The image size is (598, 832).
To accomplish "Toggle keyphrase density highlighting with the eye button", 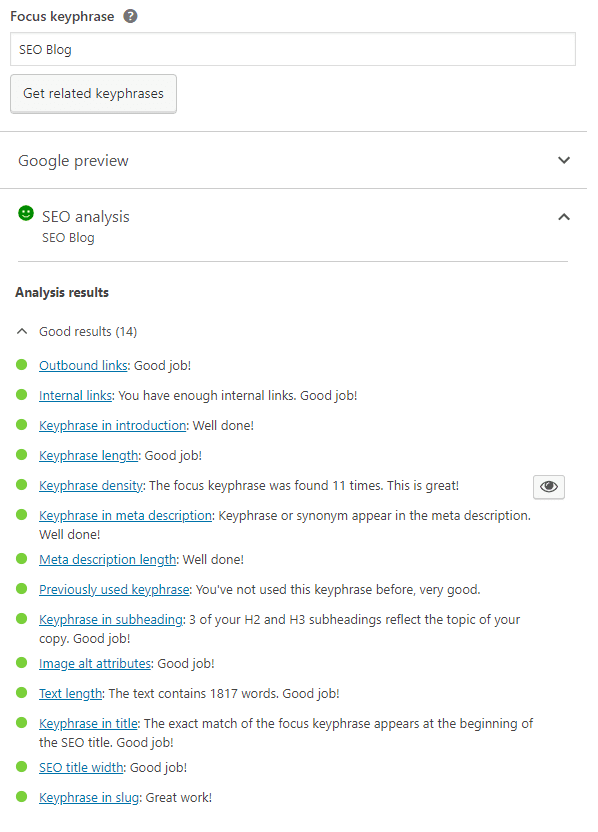I will click(x=549, y=487).
